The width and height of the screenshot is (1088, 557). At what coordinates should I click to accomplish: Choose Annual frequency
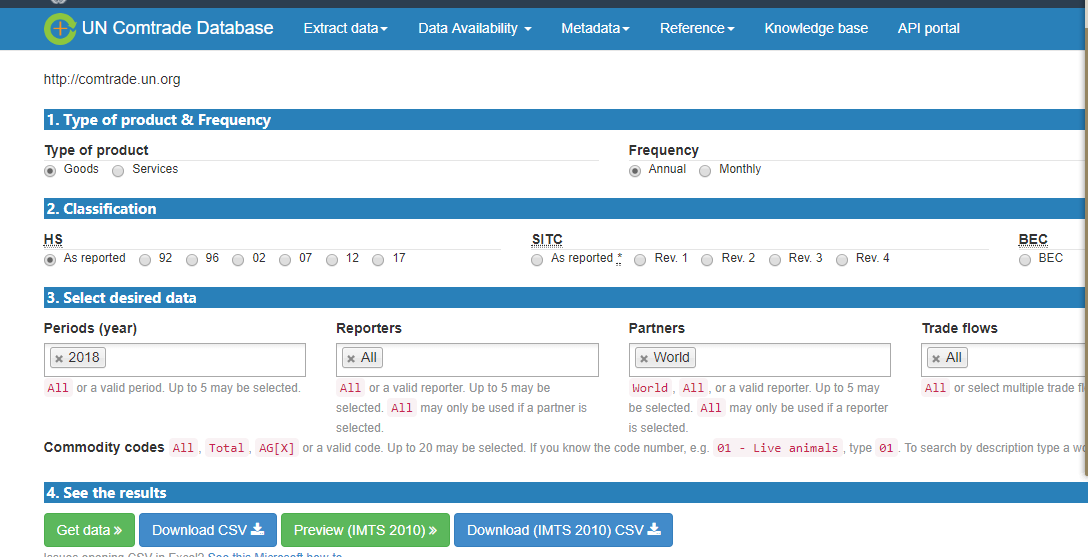click(635, 171)
